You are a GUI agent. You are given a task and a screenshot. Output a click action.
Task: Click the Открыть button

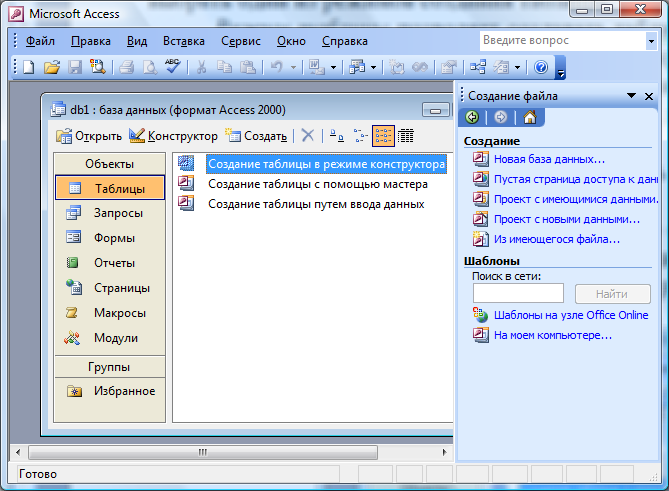point(89,136)
